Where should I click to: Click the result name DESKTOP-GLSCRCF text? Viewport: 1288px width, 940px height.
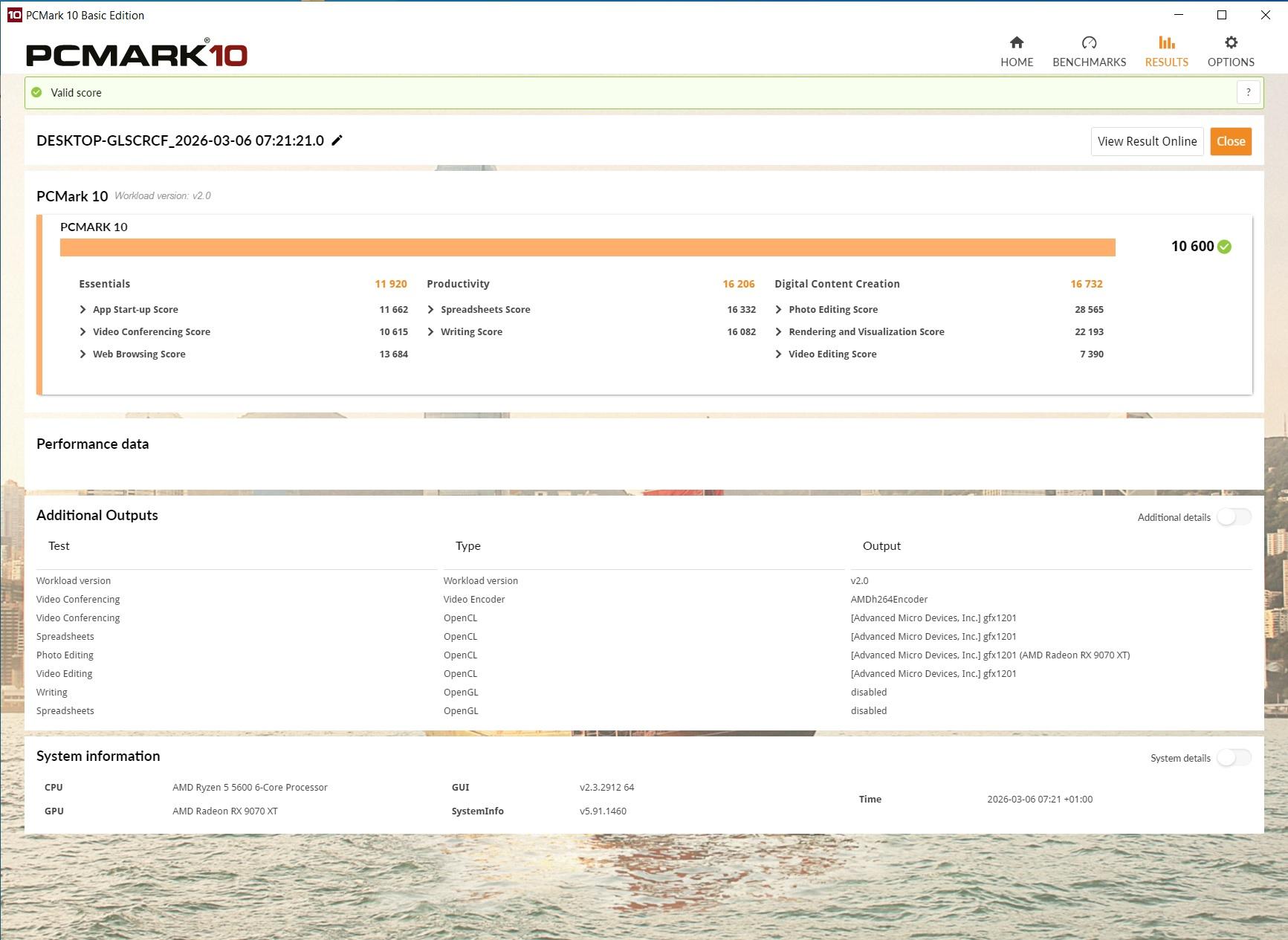[180, 140]
